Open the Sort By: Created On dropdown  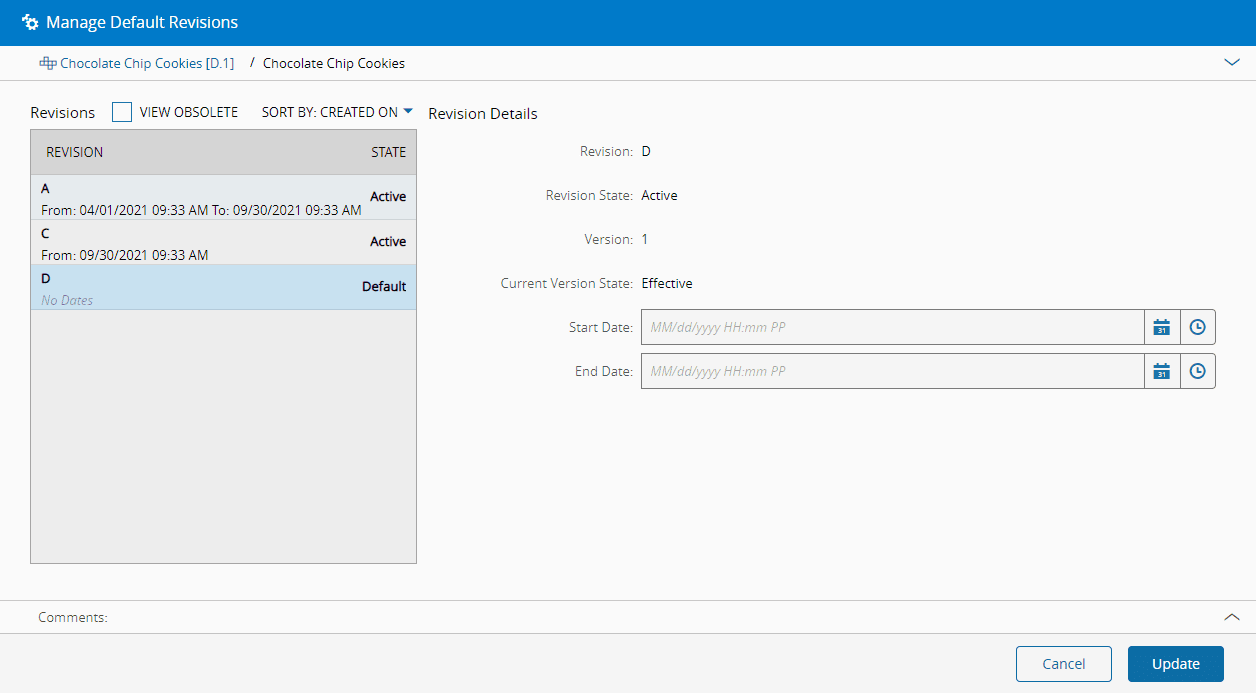[x=337, y=112]
